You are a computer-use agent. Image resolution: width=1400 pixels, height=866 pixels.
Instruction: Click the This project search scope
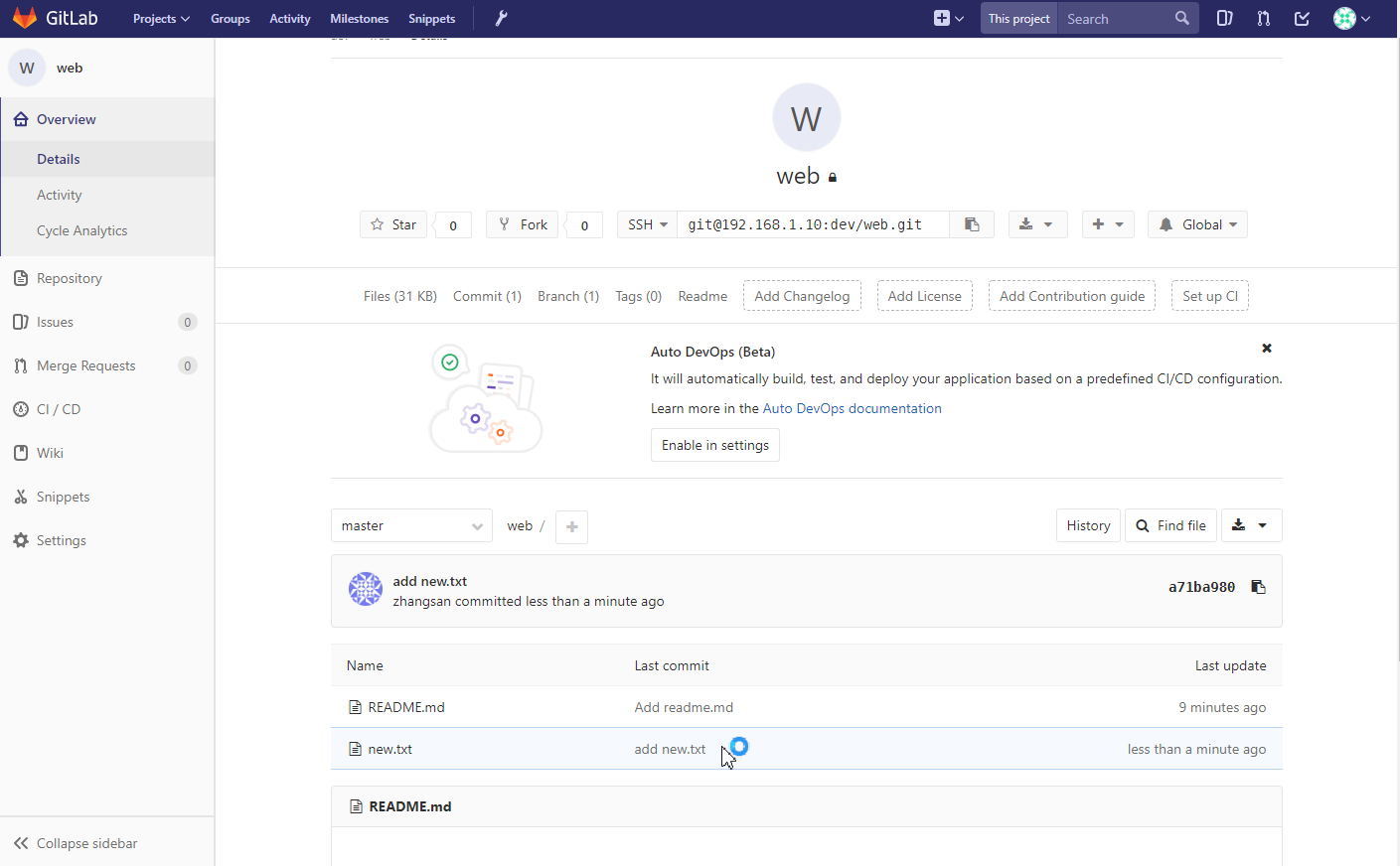1018,18
